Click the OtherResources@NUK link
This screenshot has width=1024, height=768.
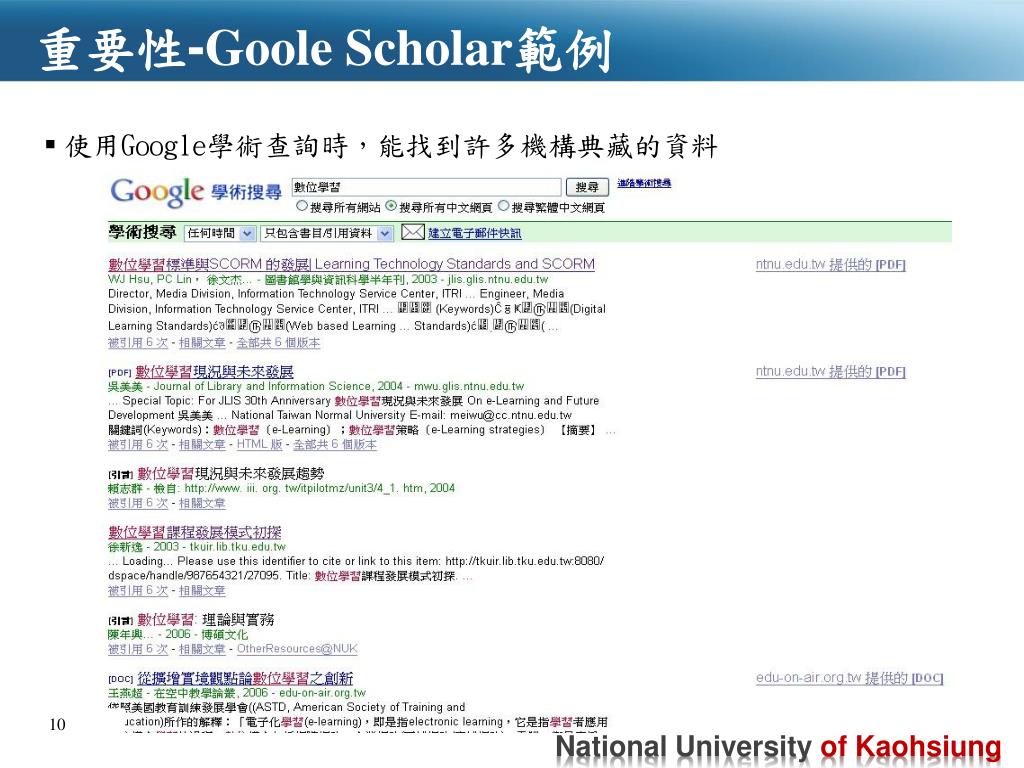(297, 649)
